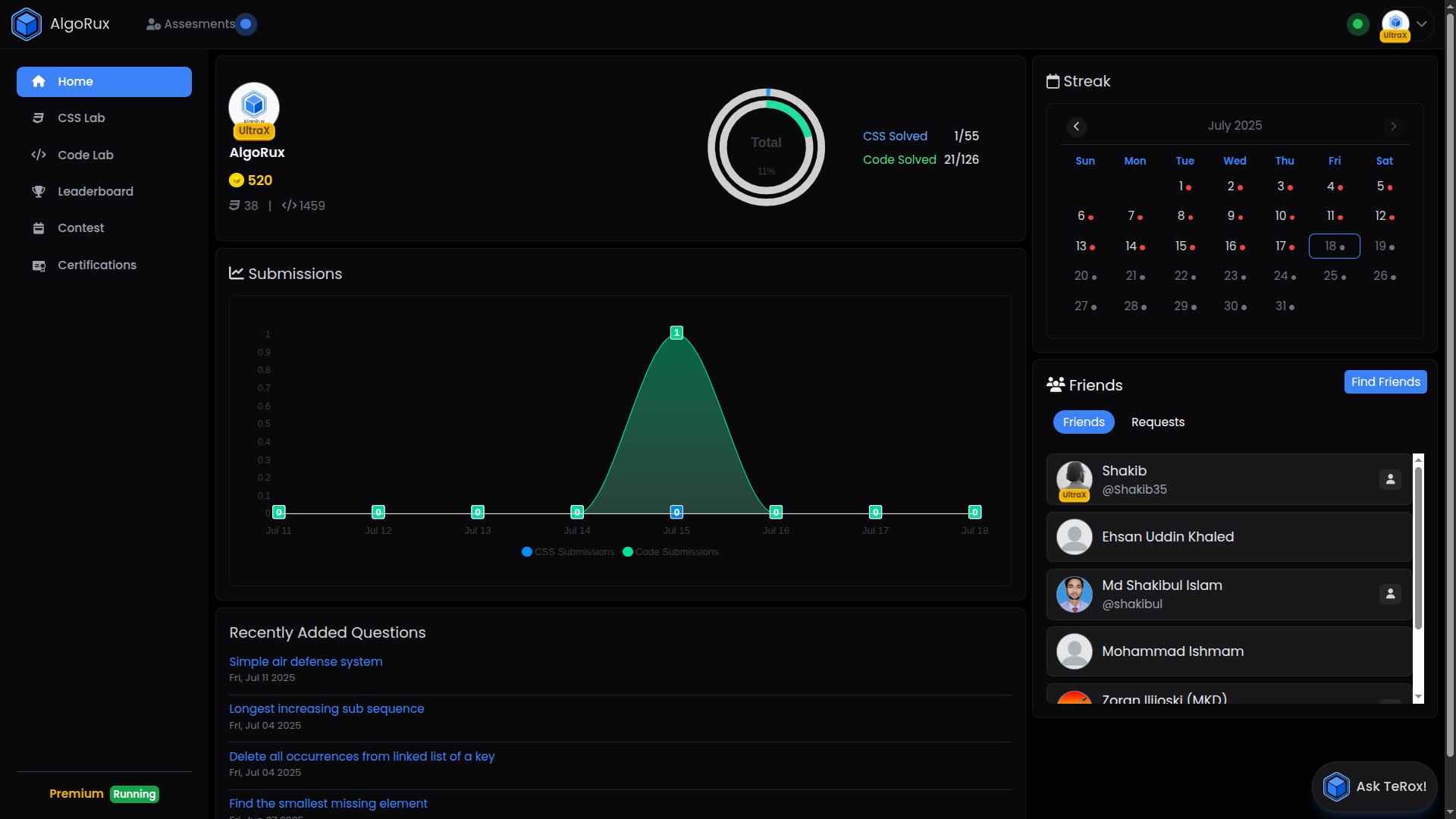Open Assesments from the top bar
Image resolution: width=1456 pixels, height=819 pixels.
pyautogui.click(x=191, y=24)
